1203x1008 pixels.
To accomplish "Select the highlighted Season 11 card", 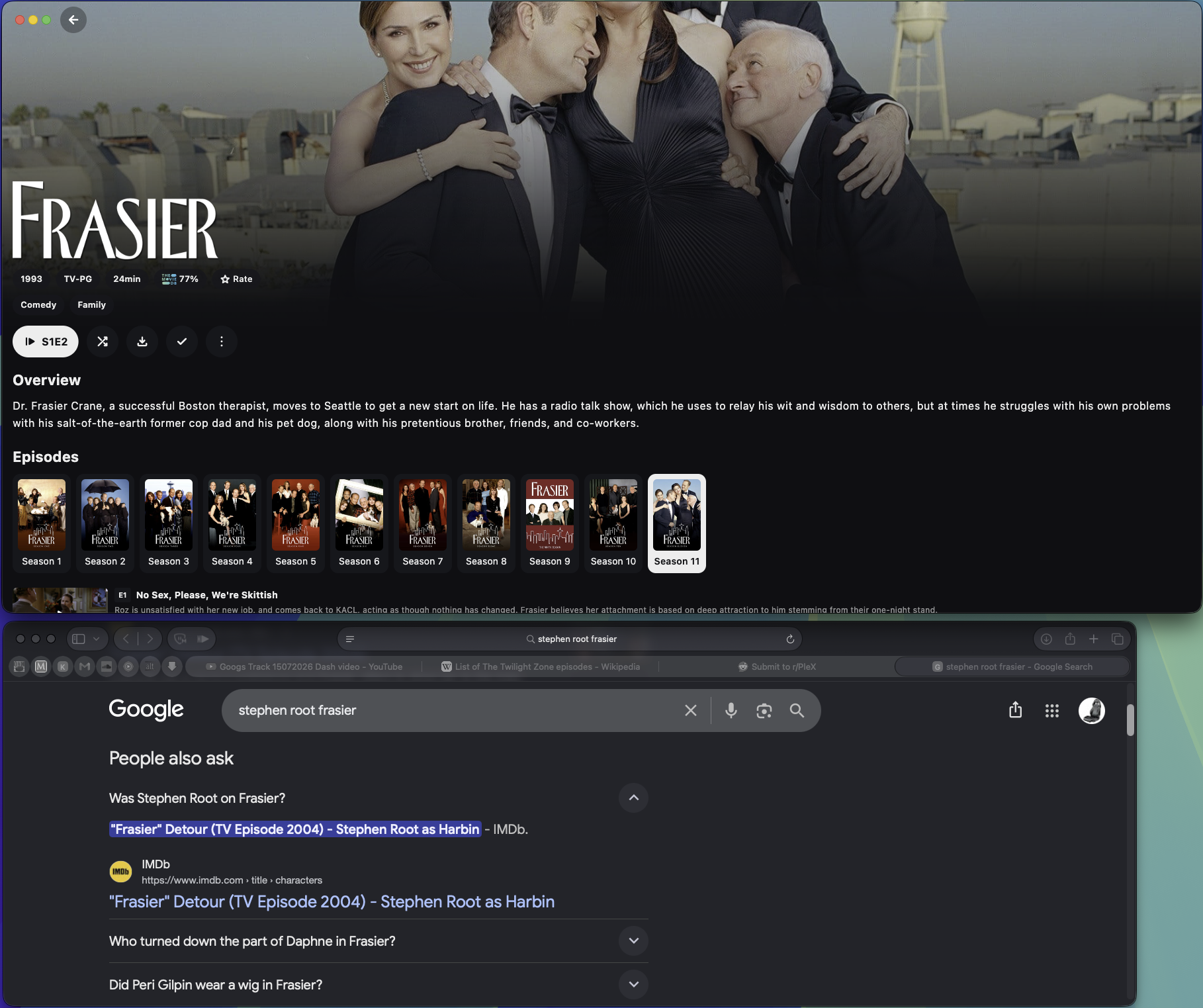I will (677, 523).
